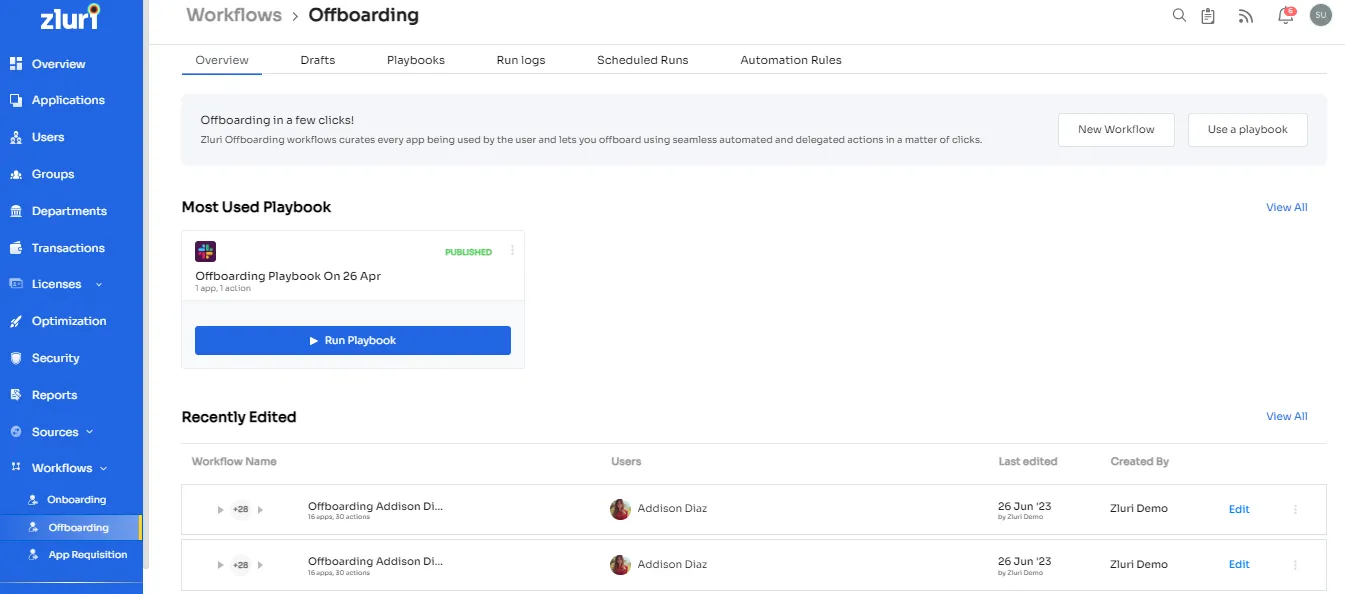Click +28 apps badge in first workflow row
The width and height of the screenshot is (1345, 594).
(240, 510)
